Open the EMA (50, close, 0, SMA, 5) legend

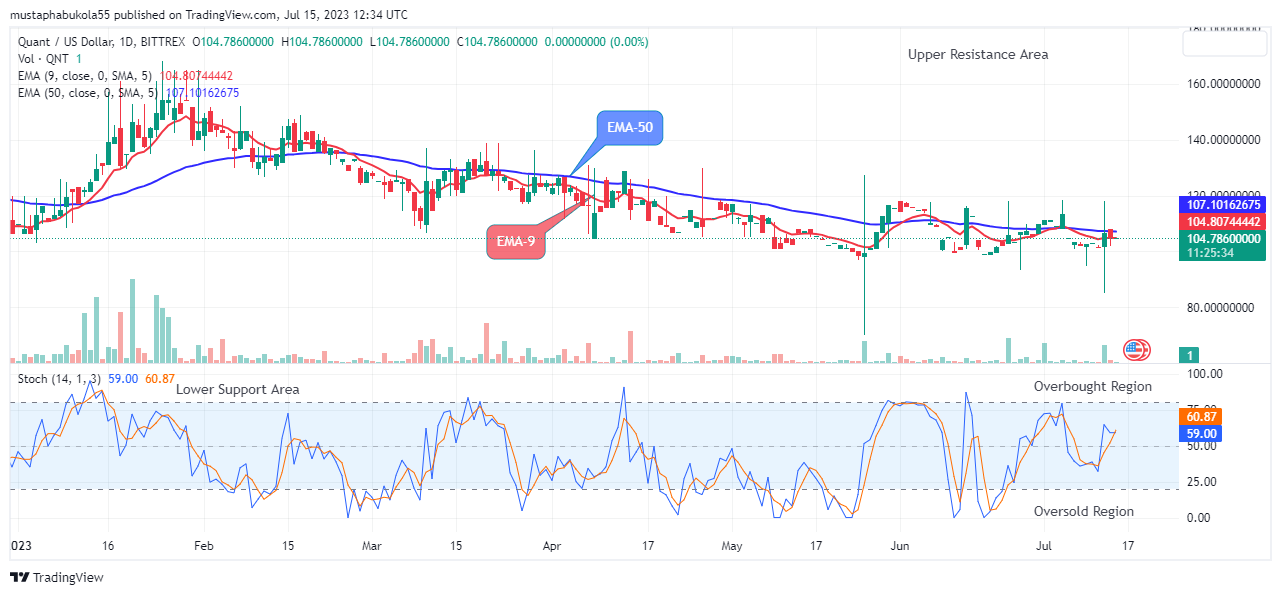tap(89, 92)
